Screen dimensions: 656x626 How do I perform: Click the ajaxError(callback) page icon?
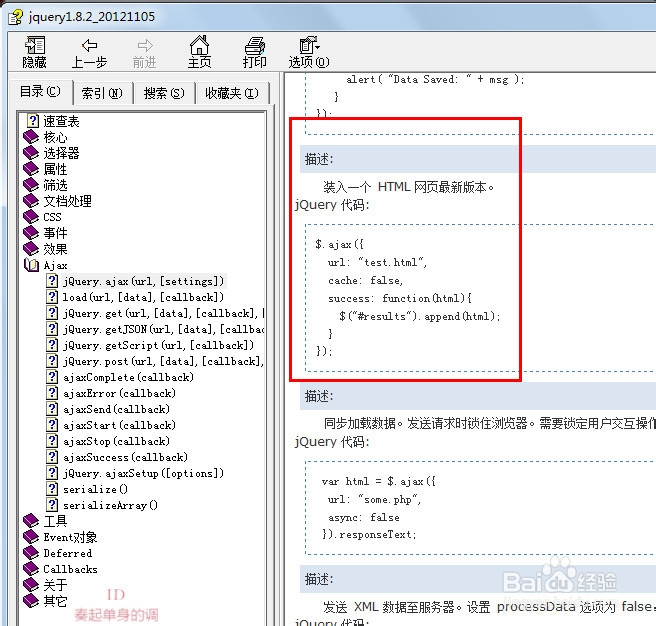click(51, 393)
